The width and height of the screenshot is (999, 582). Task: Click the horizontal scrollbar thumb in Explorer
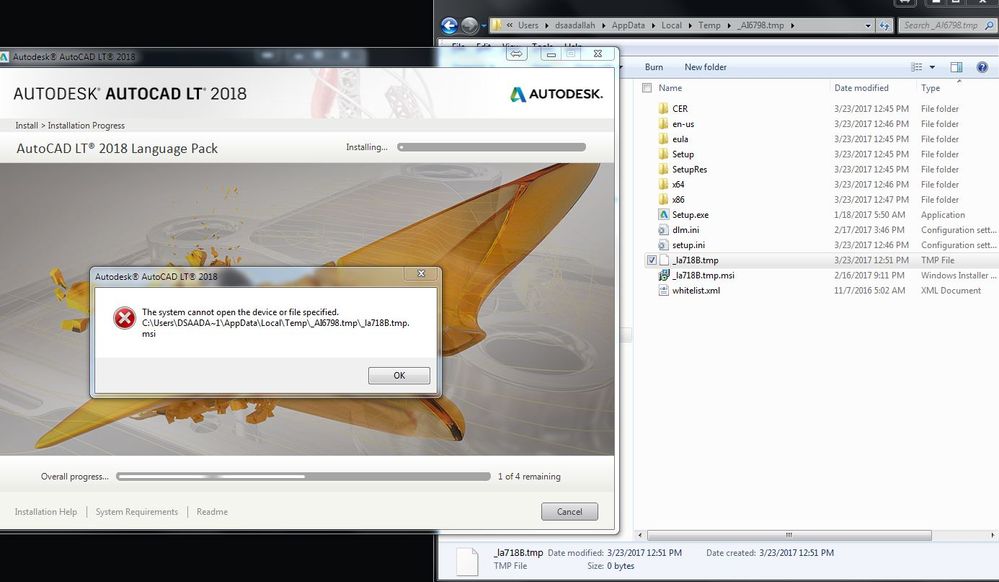pos(789,535)
